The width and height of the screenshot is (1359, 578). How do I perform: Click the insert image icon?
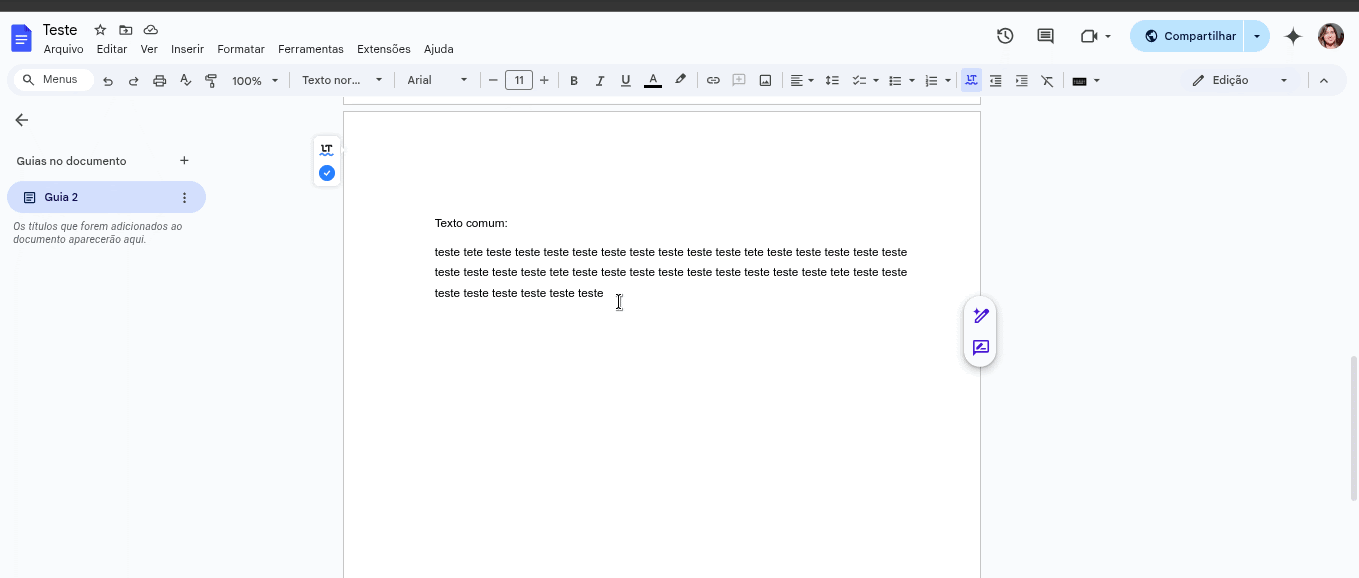[765, 80]
